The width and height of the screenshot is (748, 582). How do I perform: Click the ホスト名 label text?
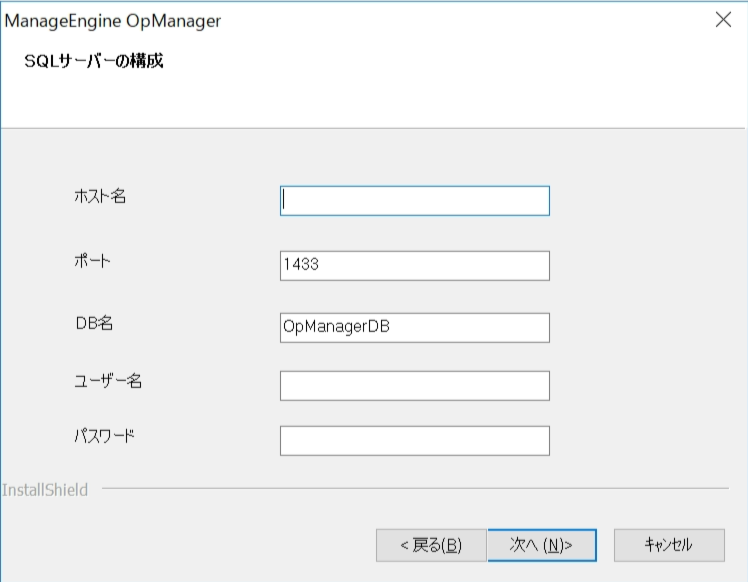[100, 196]
